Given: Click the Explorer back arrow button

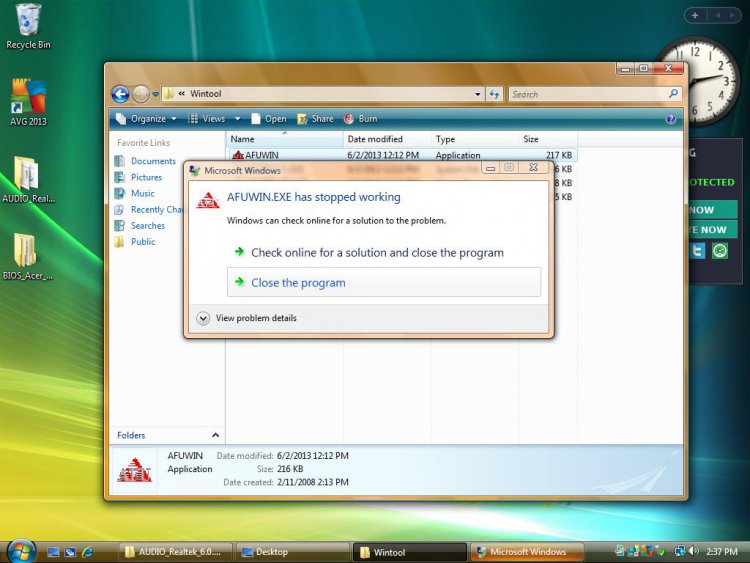Looking at the screenshot, I should [x=121, y=94].
